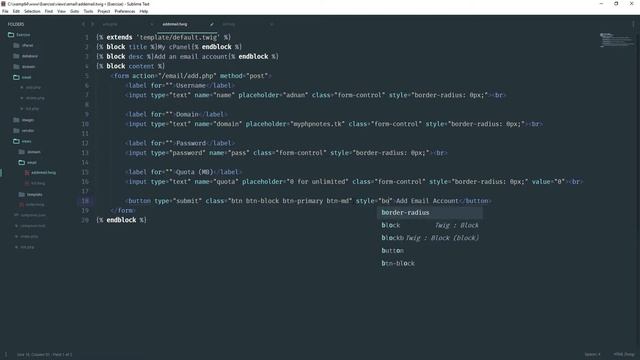Open the Goto menu
640x360 pixels.
[74, 11]
